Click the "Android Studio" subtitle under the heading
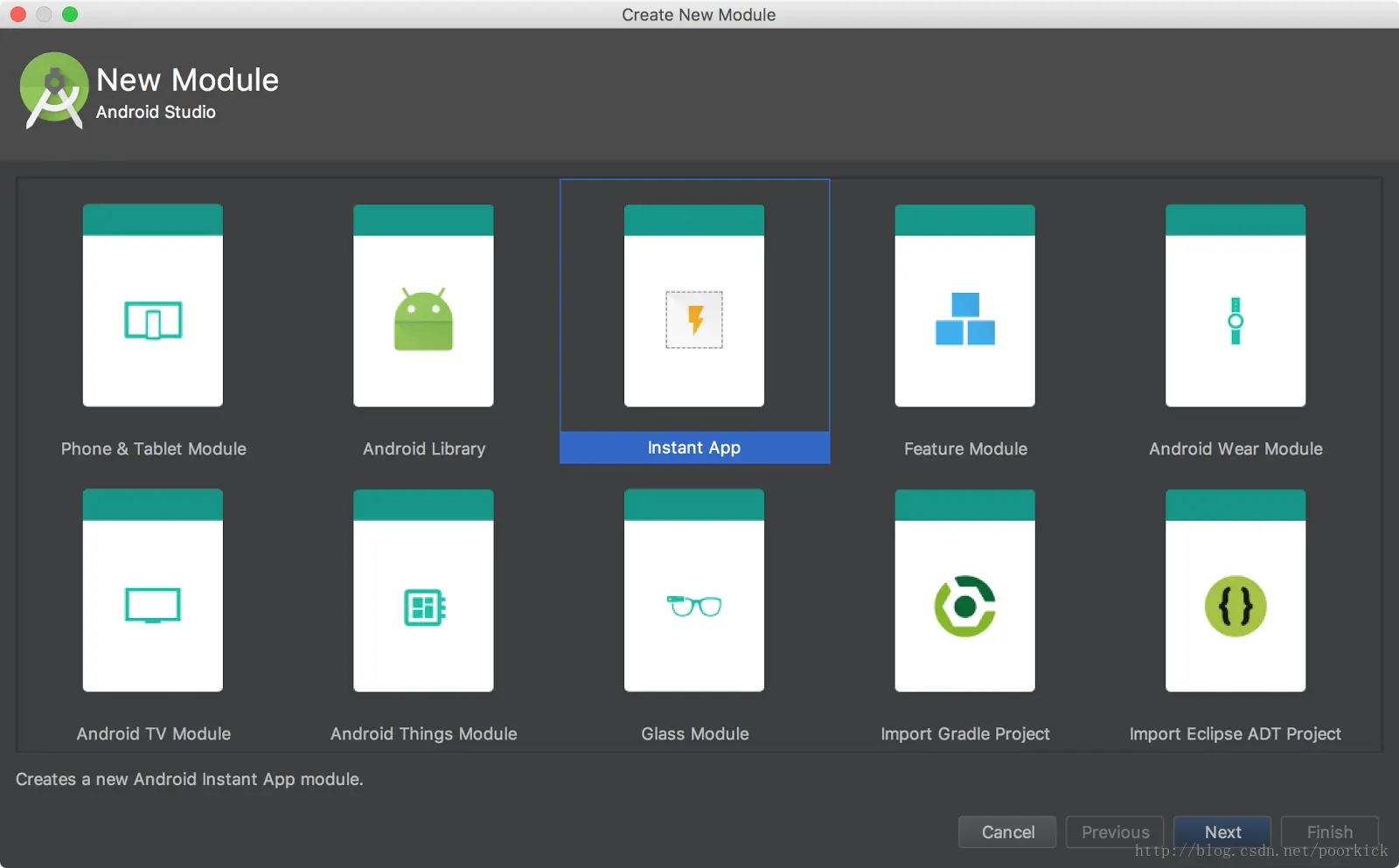Image resolution: width=1399 pixels, height=868 pixels. (x=156, y=112)
